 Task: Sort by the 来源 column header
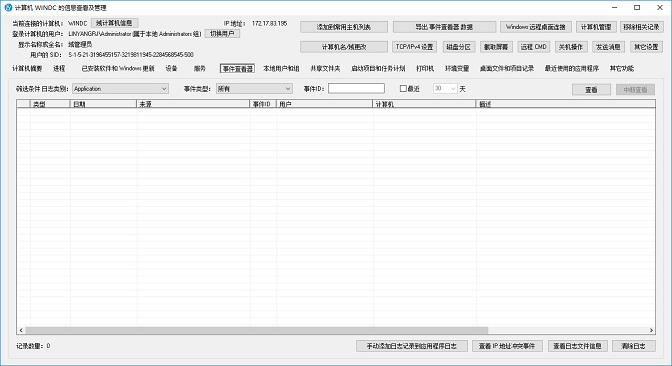193,104
